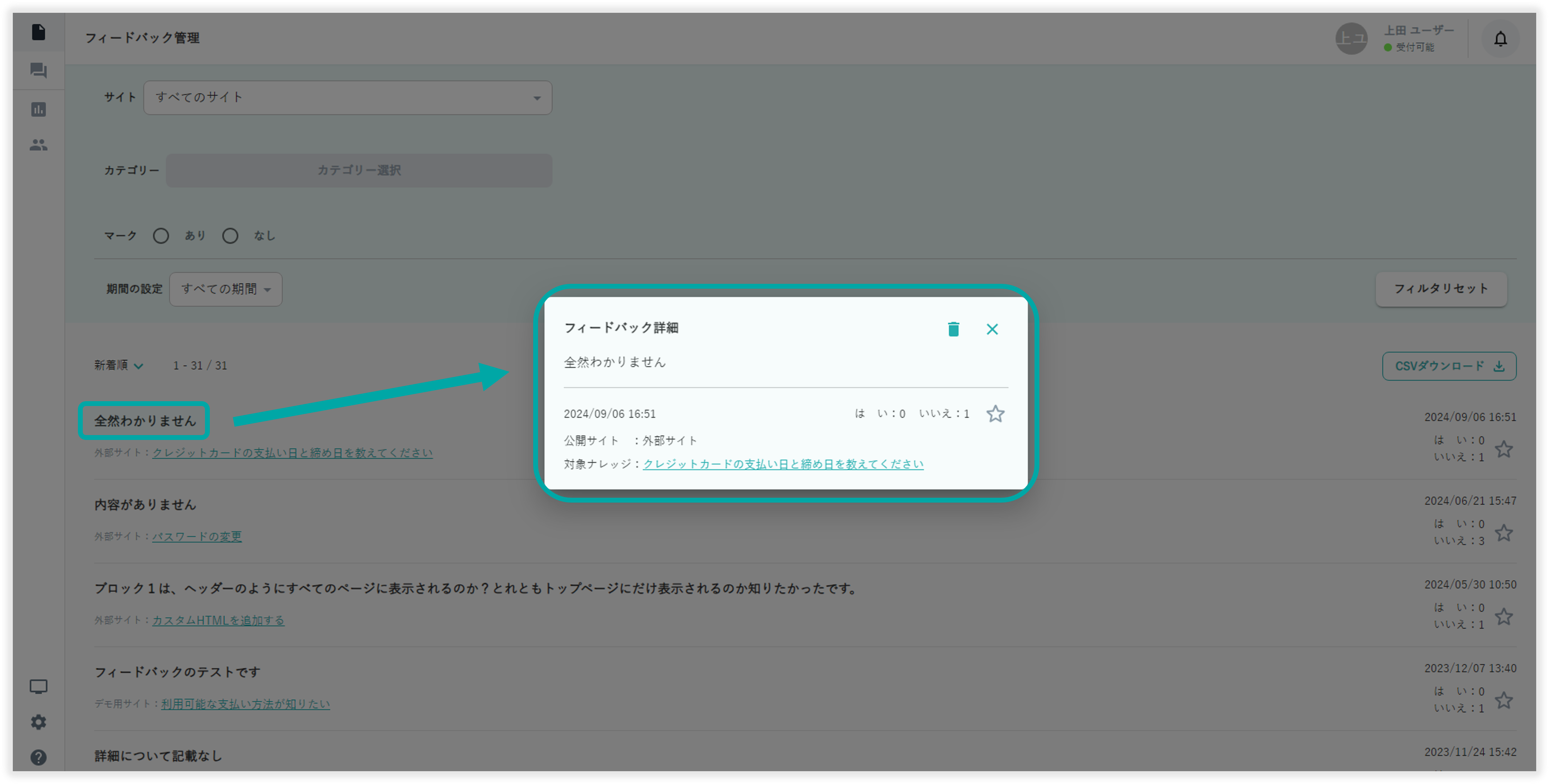Click the フィルタリセット button
Viewport: 1549px width, 784px height.
[x=1441, y=289]
